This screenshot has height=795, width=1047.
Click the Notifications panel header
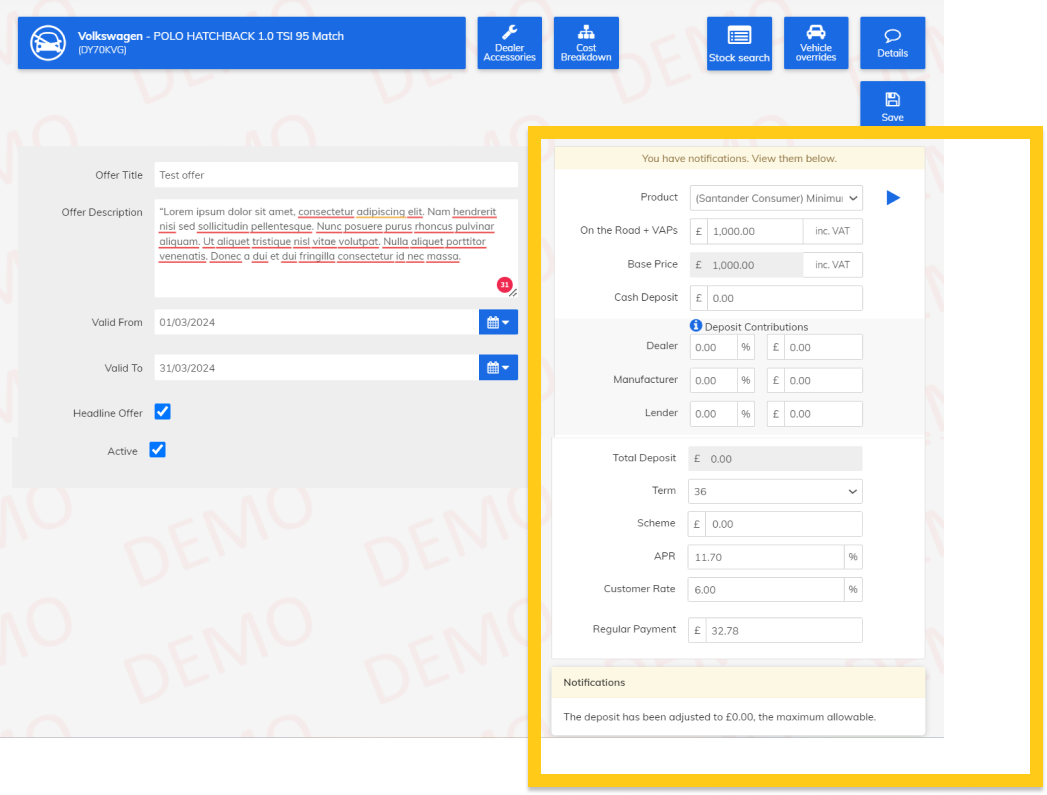click(x=739, y=682)
